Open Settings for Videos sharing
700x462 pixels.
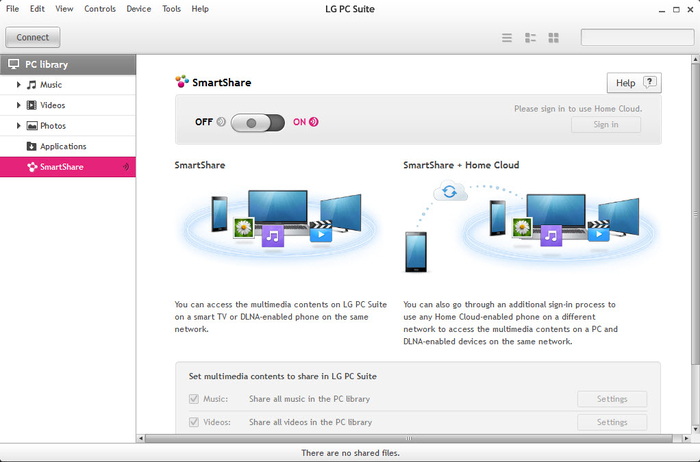pos(612,422)
